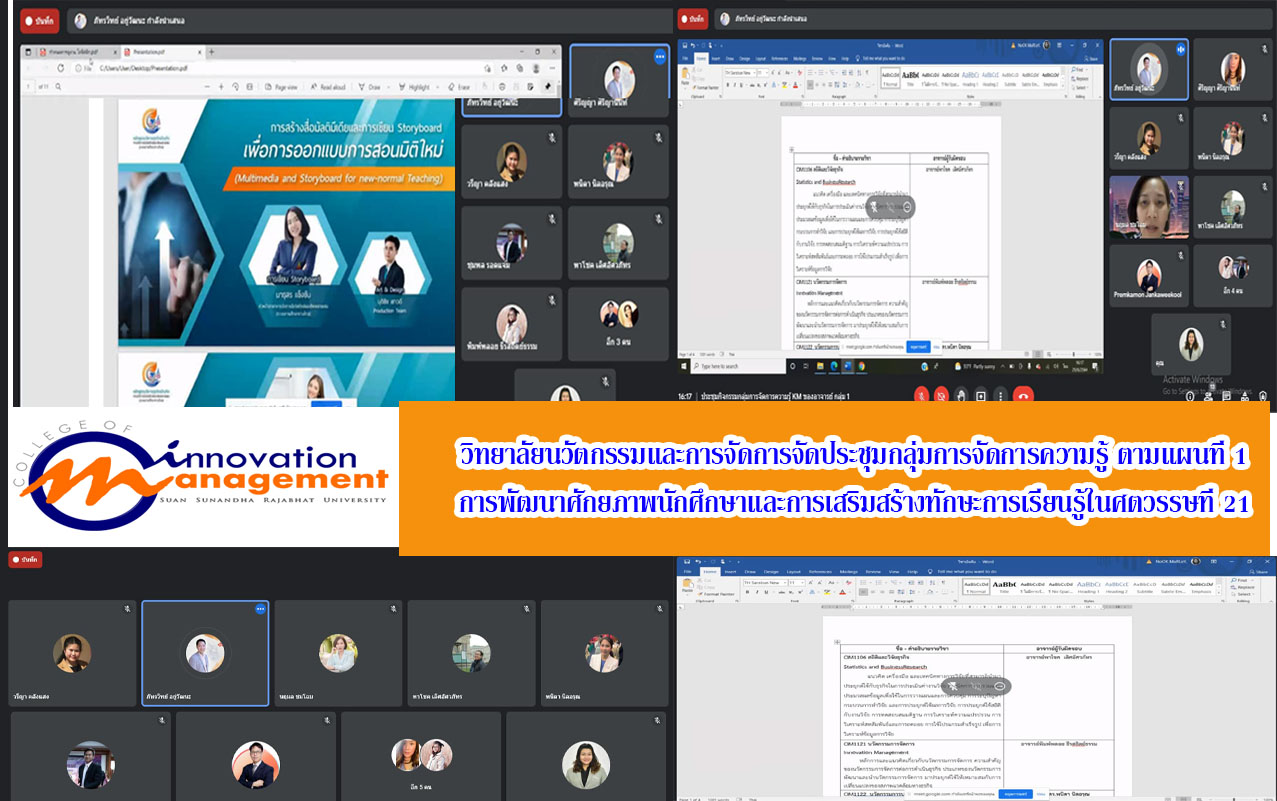
Task: Expand the Draw tool dropdown arrow
Action: tap(389, 87)
